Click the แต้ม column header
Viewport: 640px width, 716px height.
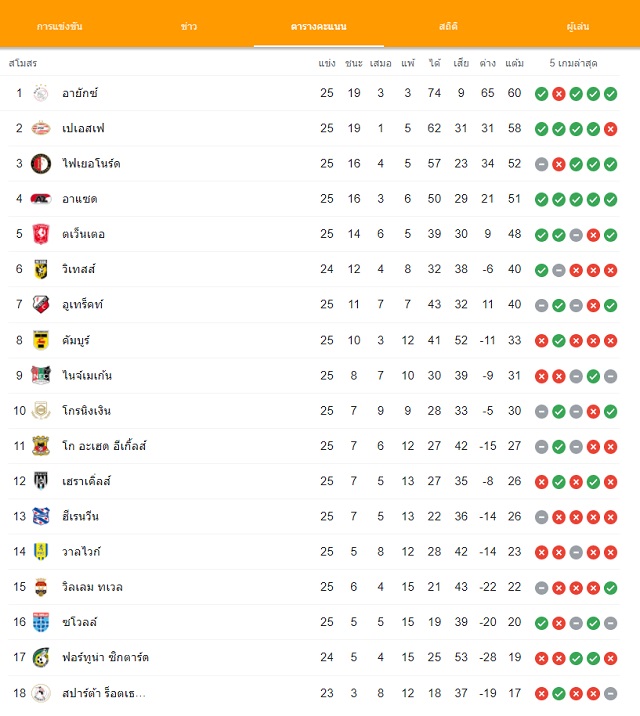pos(514,63)
